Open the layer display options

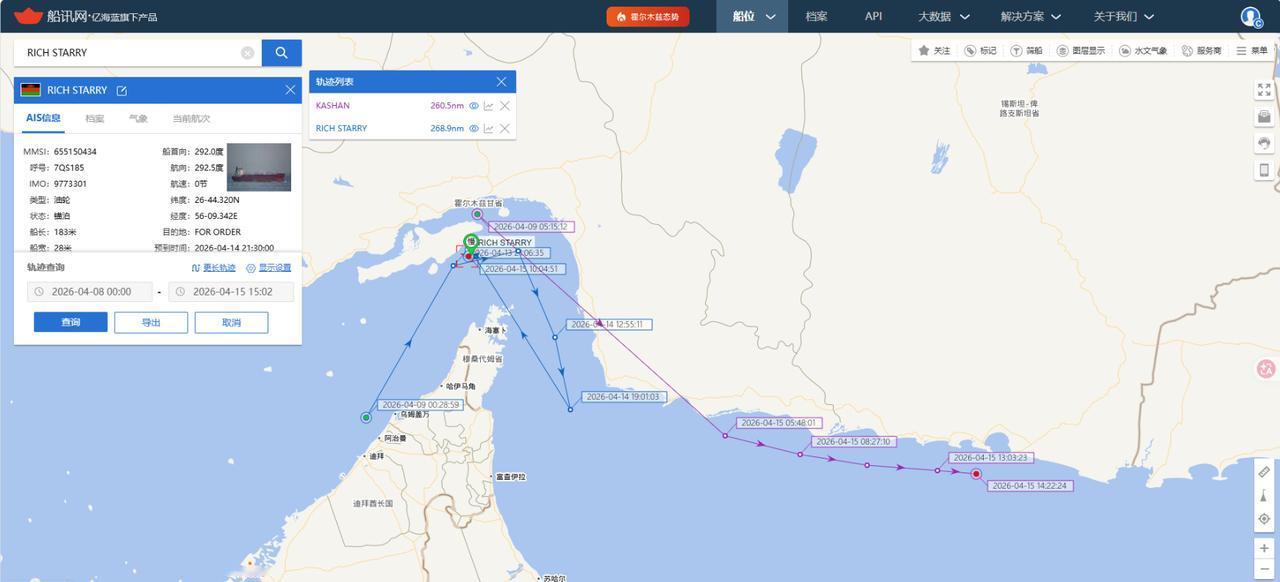pyautogui.click(x=1081, y=50)
